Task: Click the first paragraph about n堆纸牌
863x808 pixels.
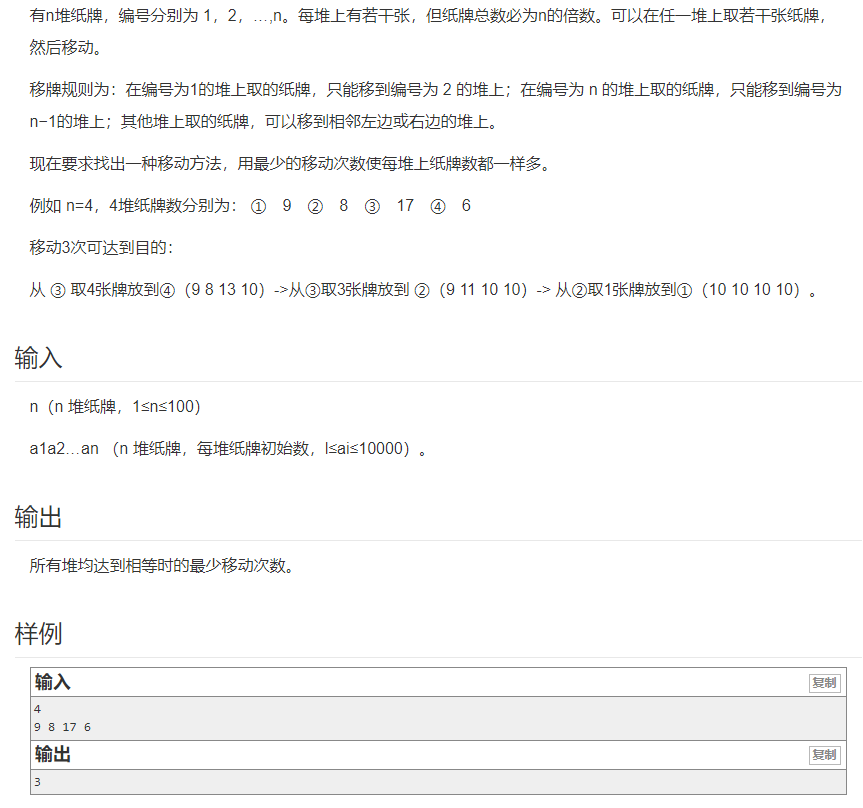Action: click(x=400, y=18)
